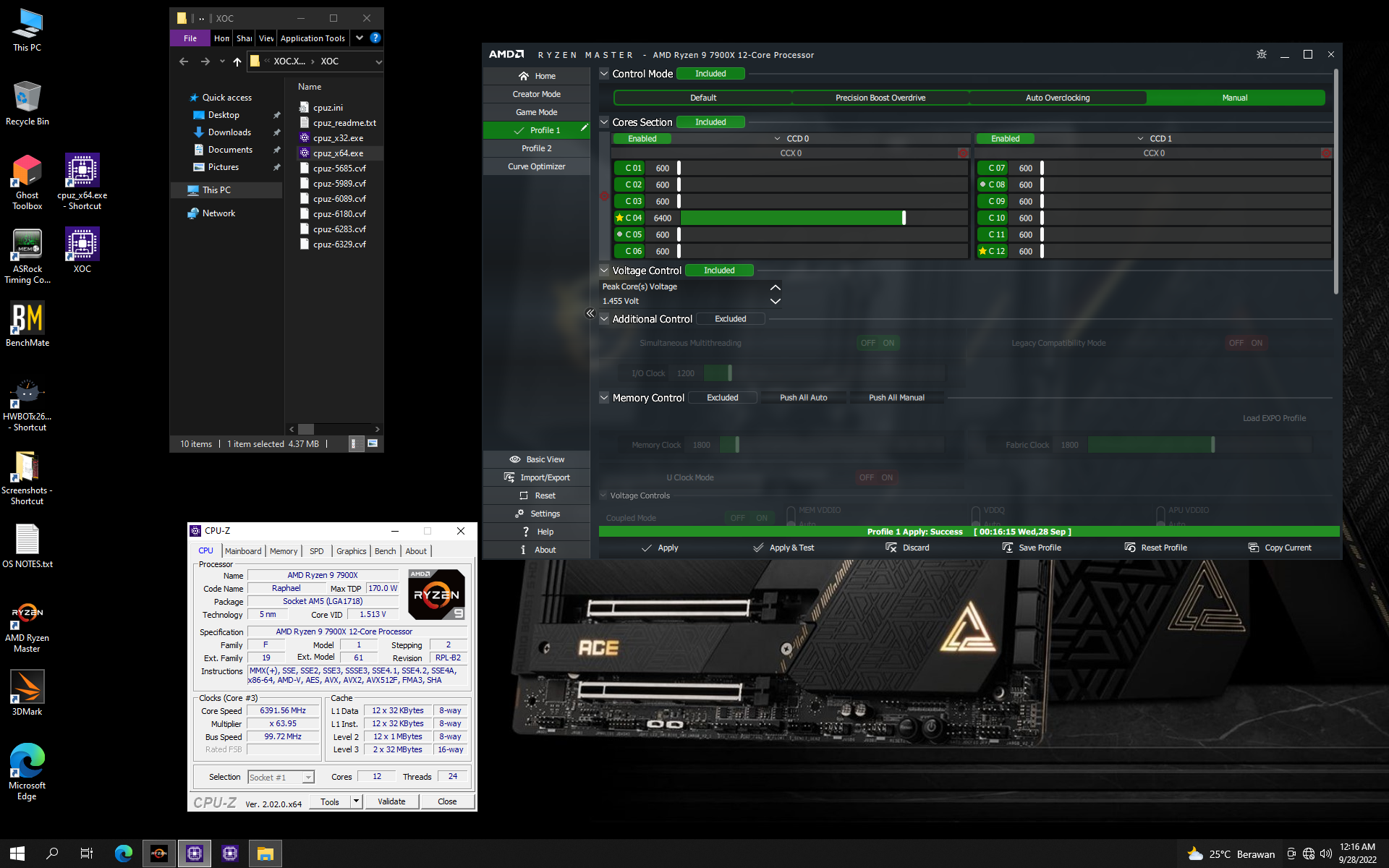
Task: Select cpuz_x32.exe in Explorer
Action: pos(339,138)
